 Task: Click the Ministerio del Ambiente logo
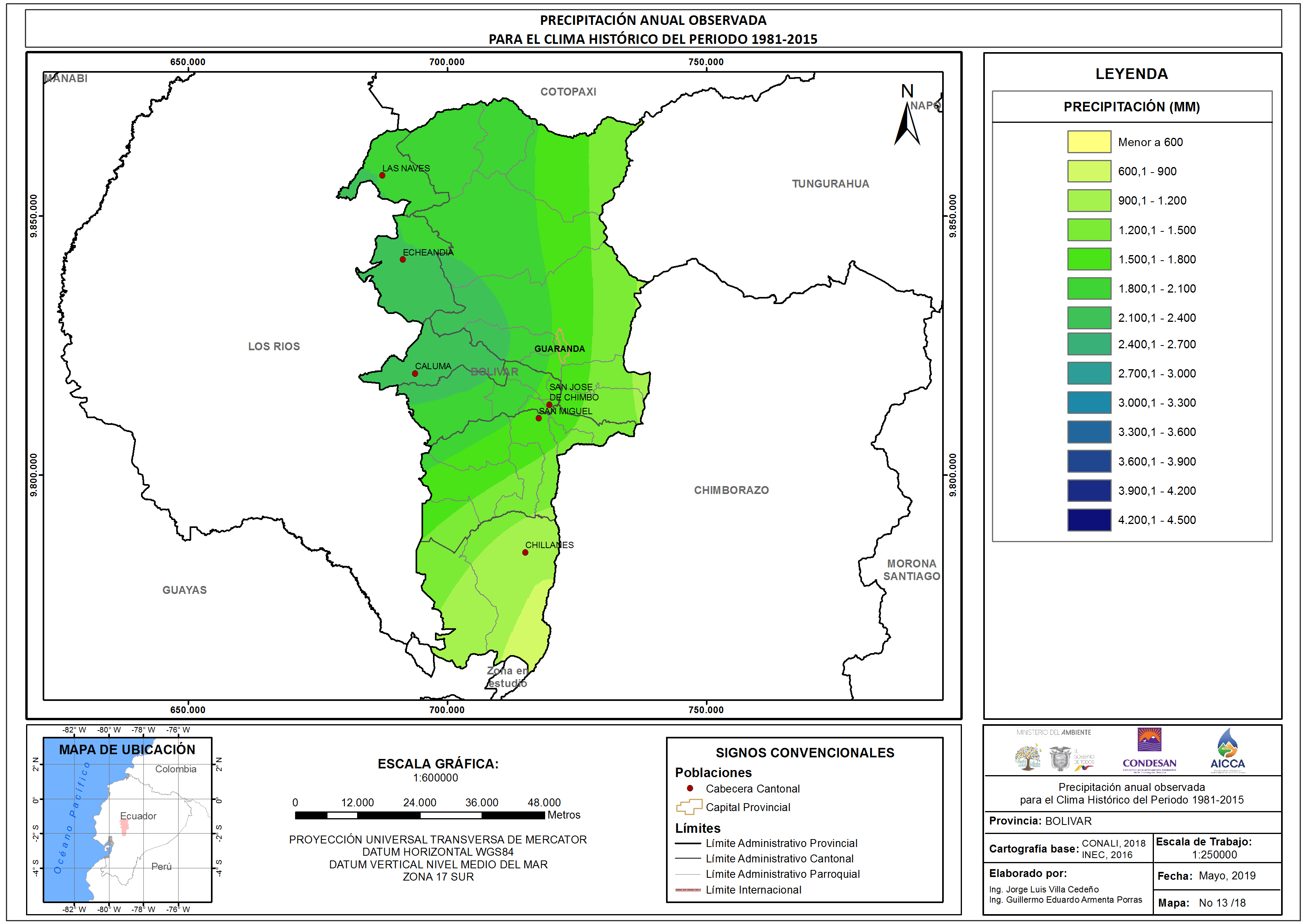[x=1054, y=751]
